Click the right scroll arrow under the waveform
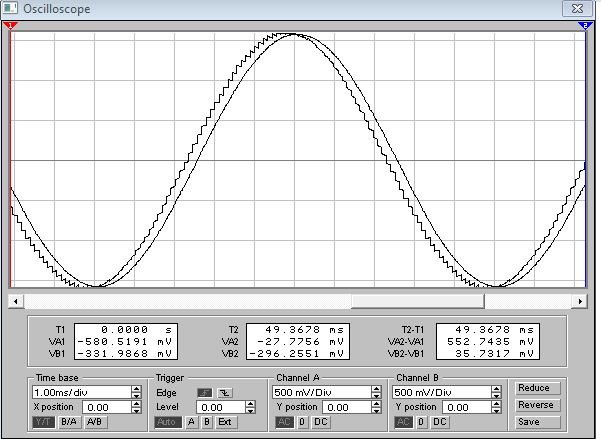601x439 pixels. 580,301
